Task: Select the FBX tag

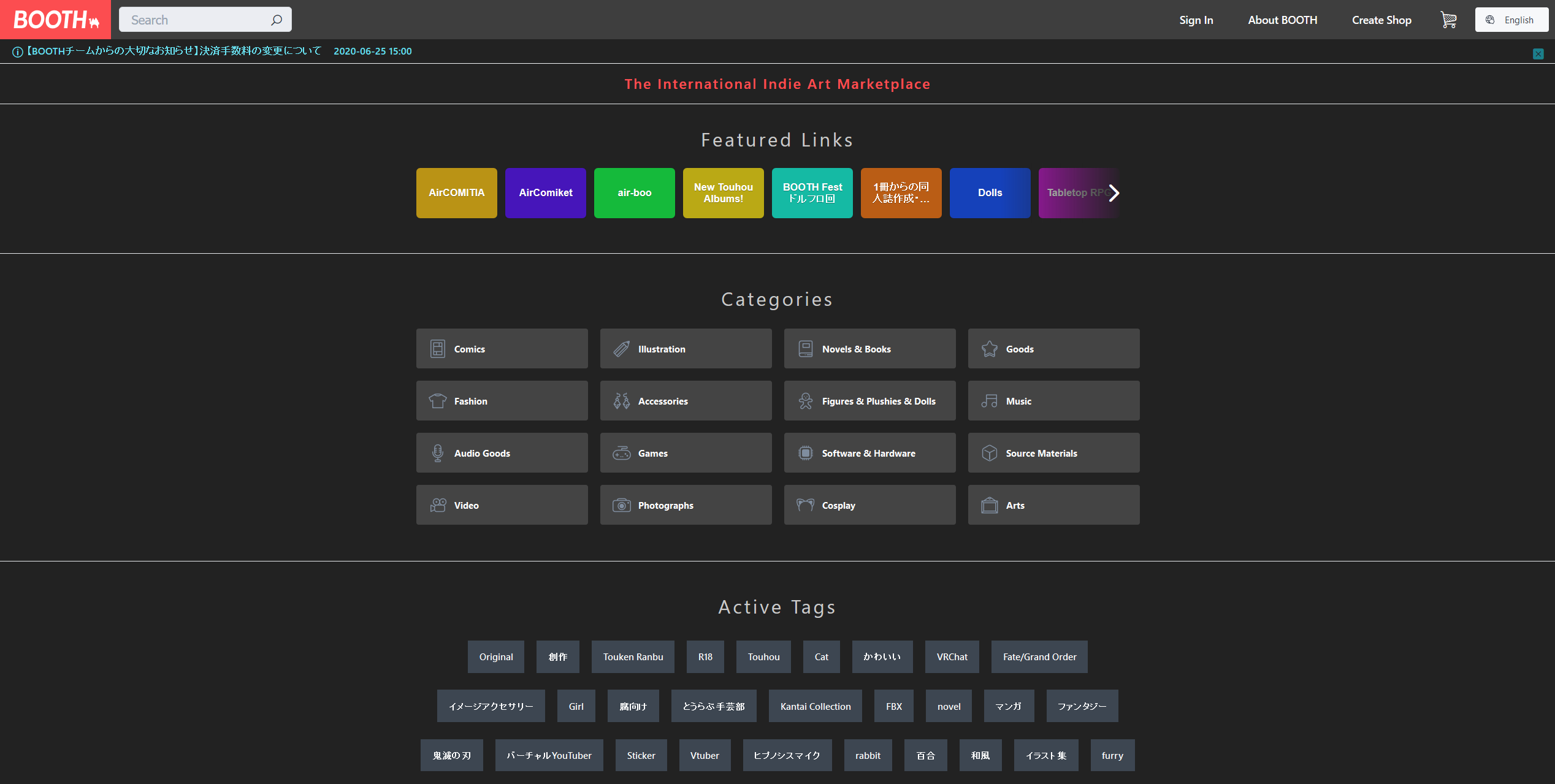Action: click(x=893, y=706)
